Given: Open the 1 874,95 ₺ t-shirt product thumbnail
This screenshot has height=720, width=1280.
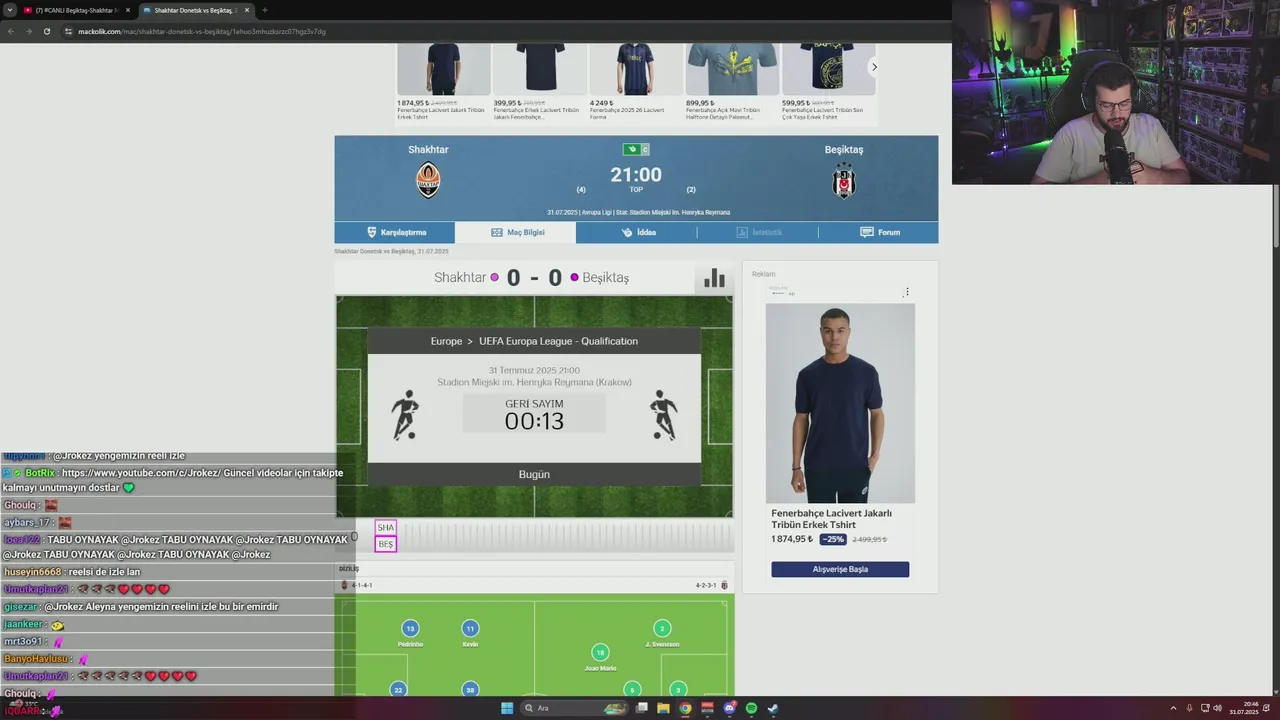Looking at the screenshot, I should point(444,69).
